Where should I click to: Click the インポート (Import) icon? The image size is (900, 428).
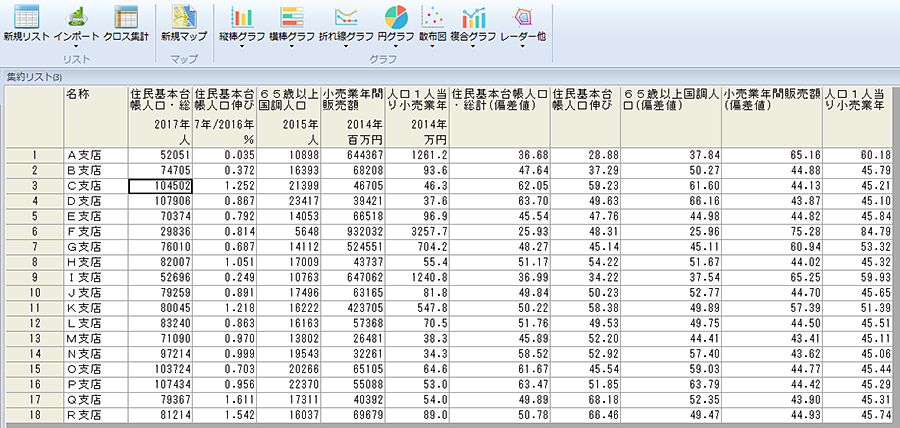76,18
